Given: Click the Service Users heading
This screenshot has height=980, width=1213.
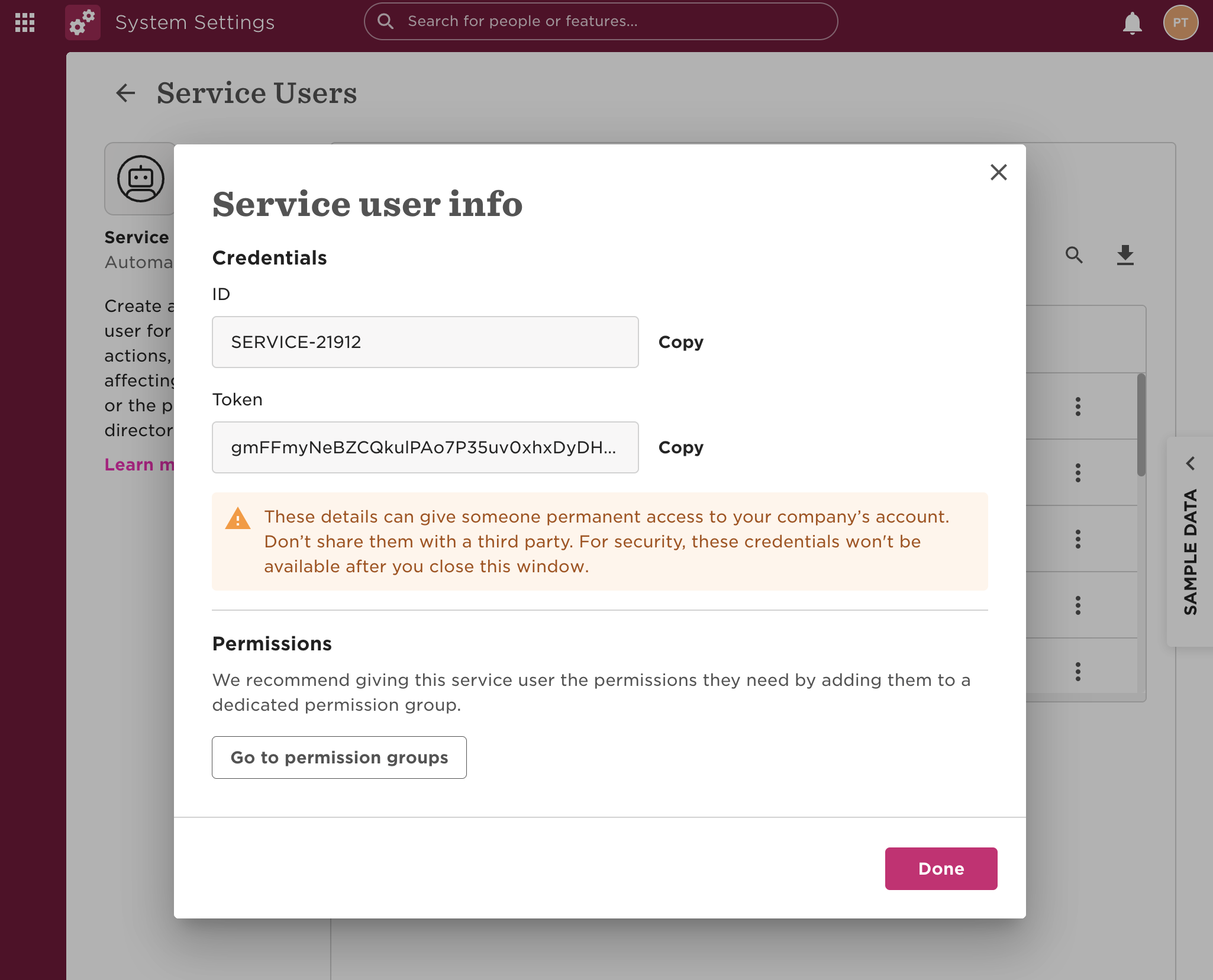Looking at the screenshot, I should coord(256,94).
